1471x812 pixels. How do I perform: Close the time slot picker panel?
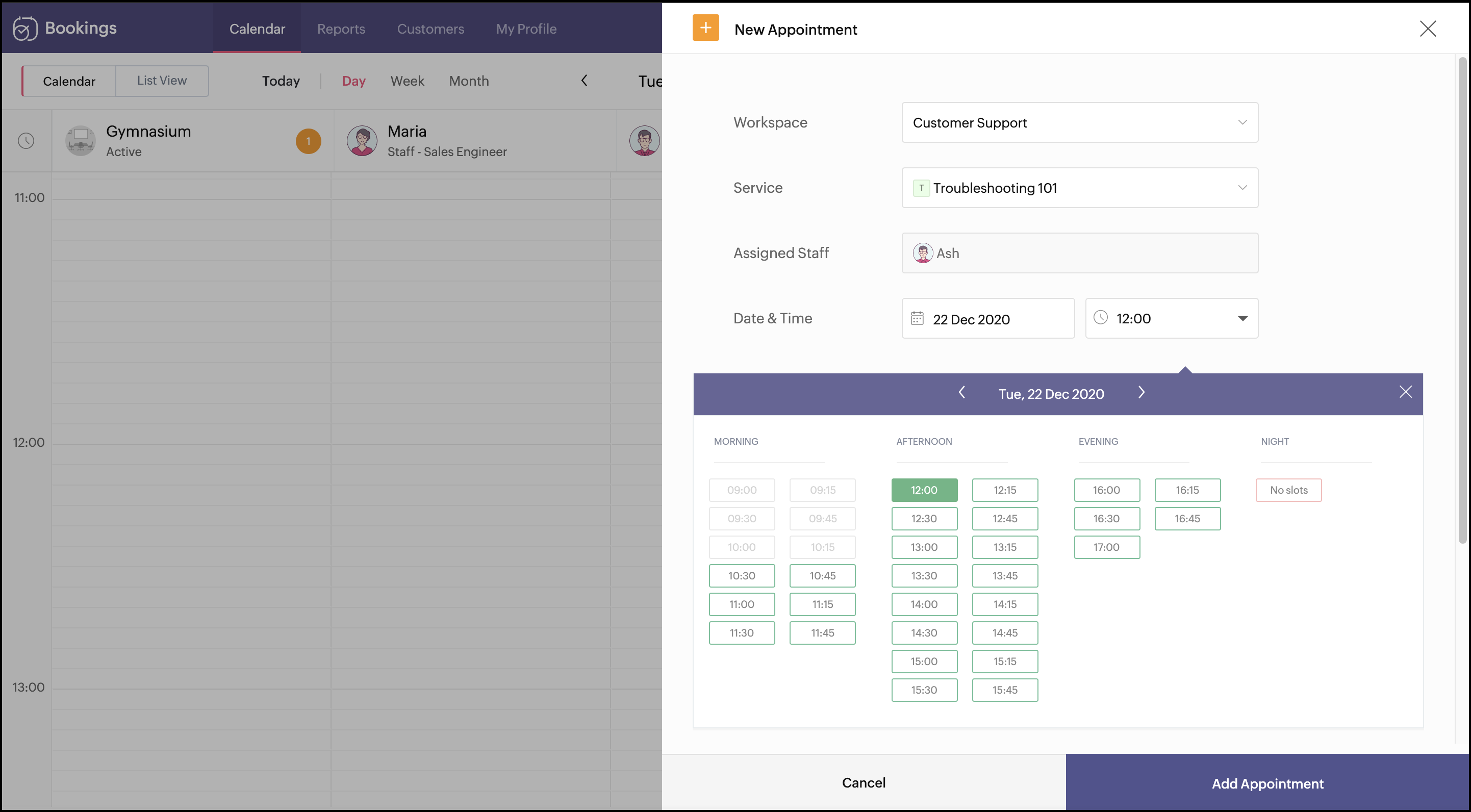pos(1405,392)
